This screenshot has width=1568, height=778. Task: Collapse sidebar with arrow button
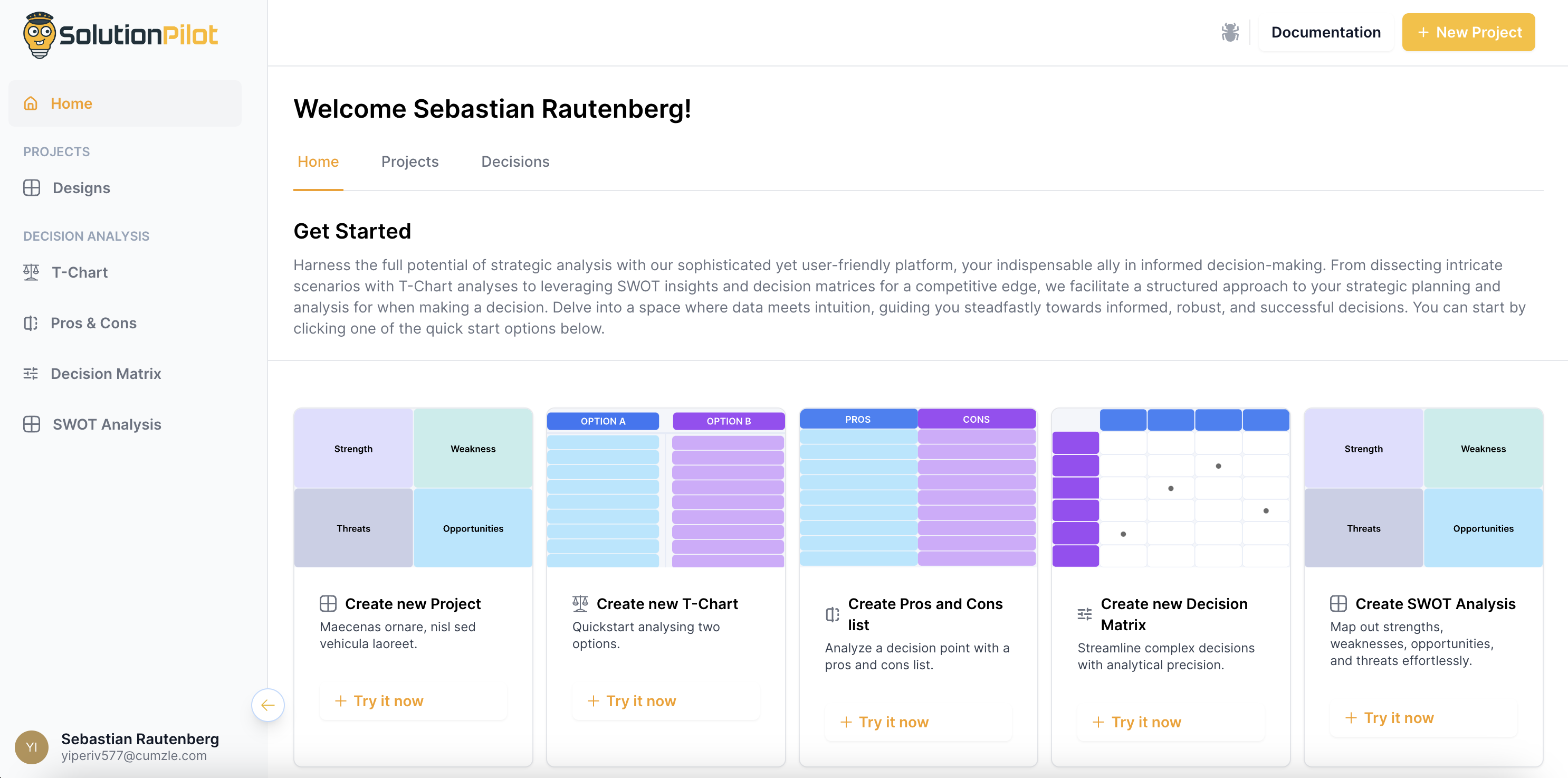[268, 705]
